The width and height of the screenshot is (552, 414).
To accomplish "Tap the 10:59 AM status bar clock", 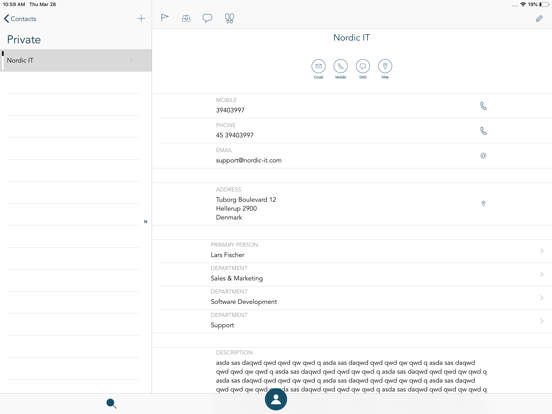I will tap(14, 4).
